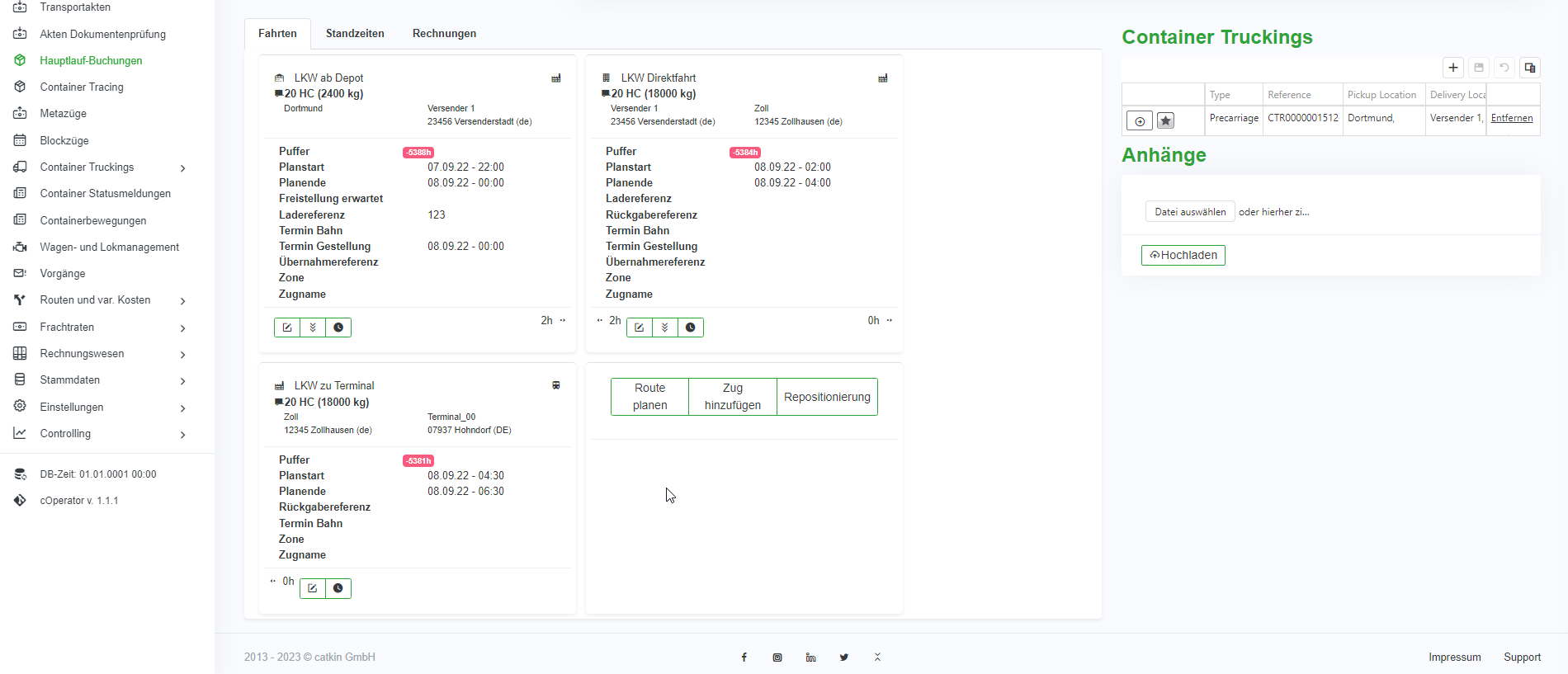Click clock icon on LKW Direktfahrt card
This screenshot has height=674, width=1568.
tap(691, 328)
